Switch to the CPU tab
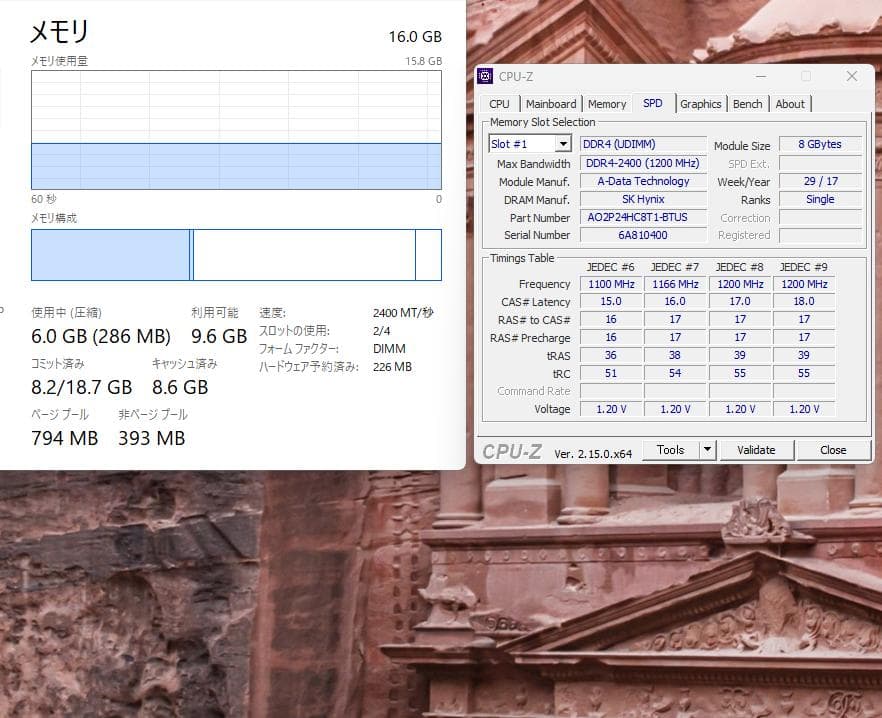This screenshot has height=718, width=882. coord(499,103)
